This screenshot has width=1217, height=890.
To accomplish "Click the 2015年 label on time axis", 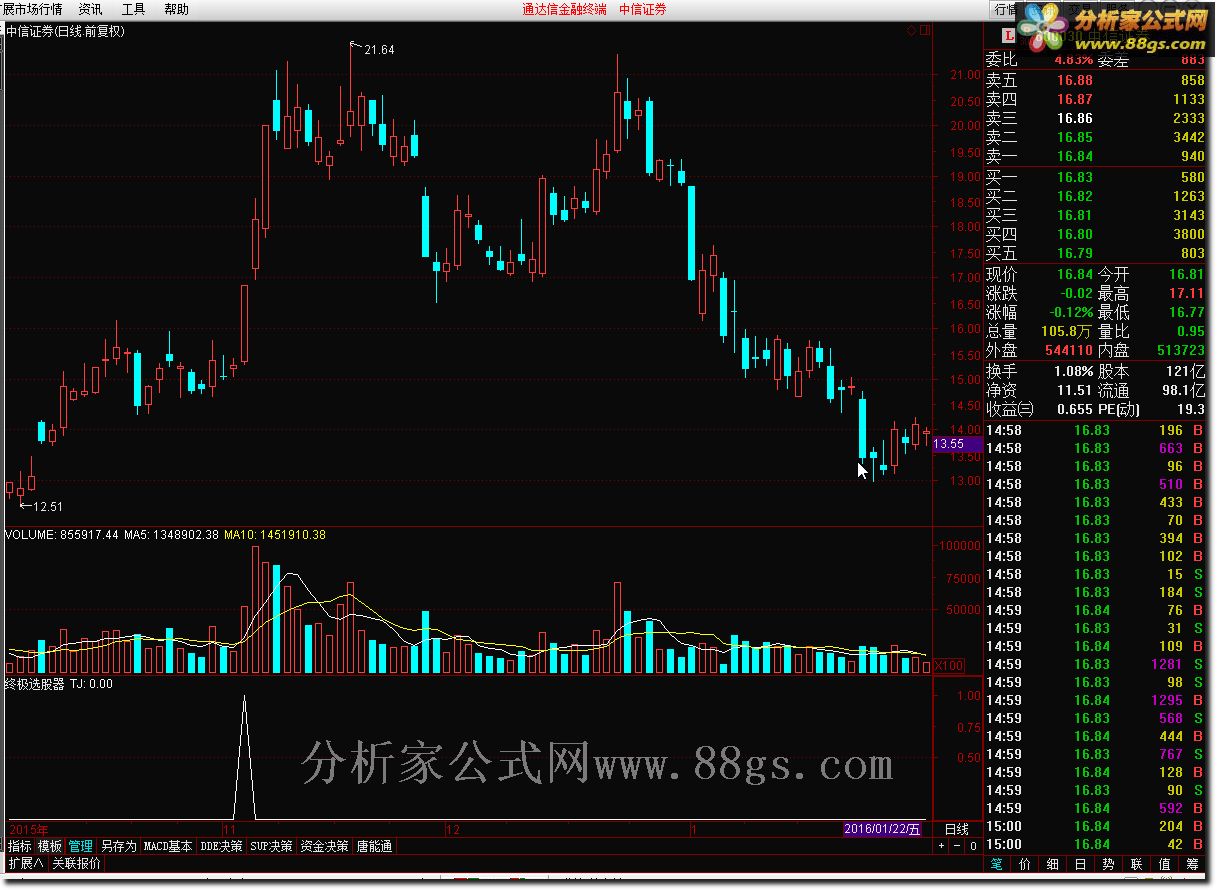I will coord(28,830).
